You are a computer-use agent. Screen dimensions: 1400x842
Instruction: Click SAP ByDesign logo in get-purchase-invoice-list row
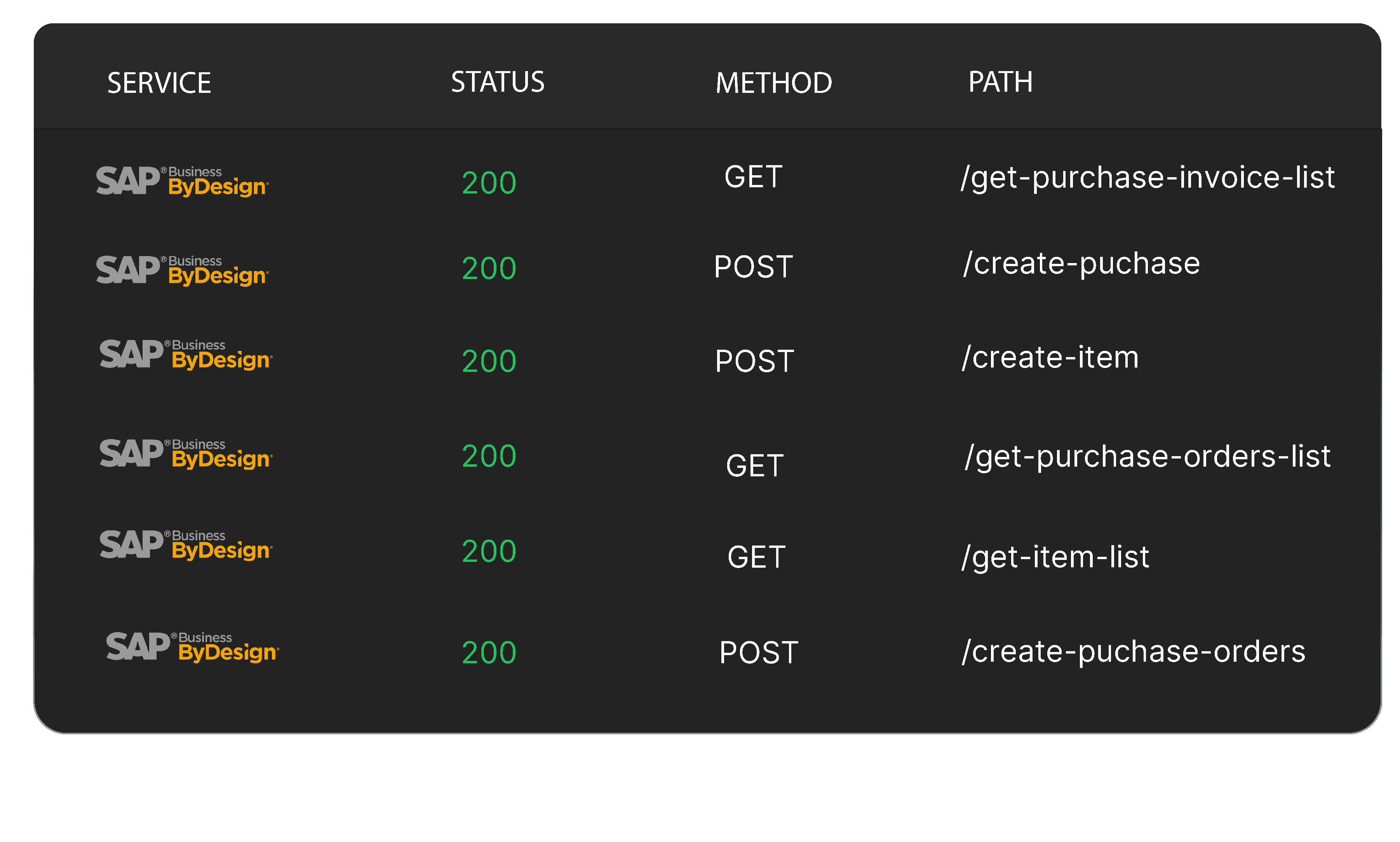point(182,181)
